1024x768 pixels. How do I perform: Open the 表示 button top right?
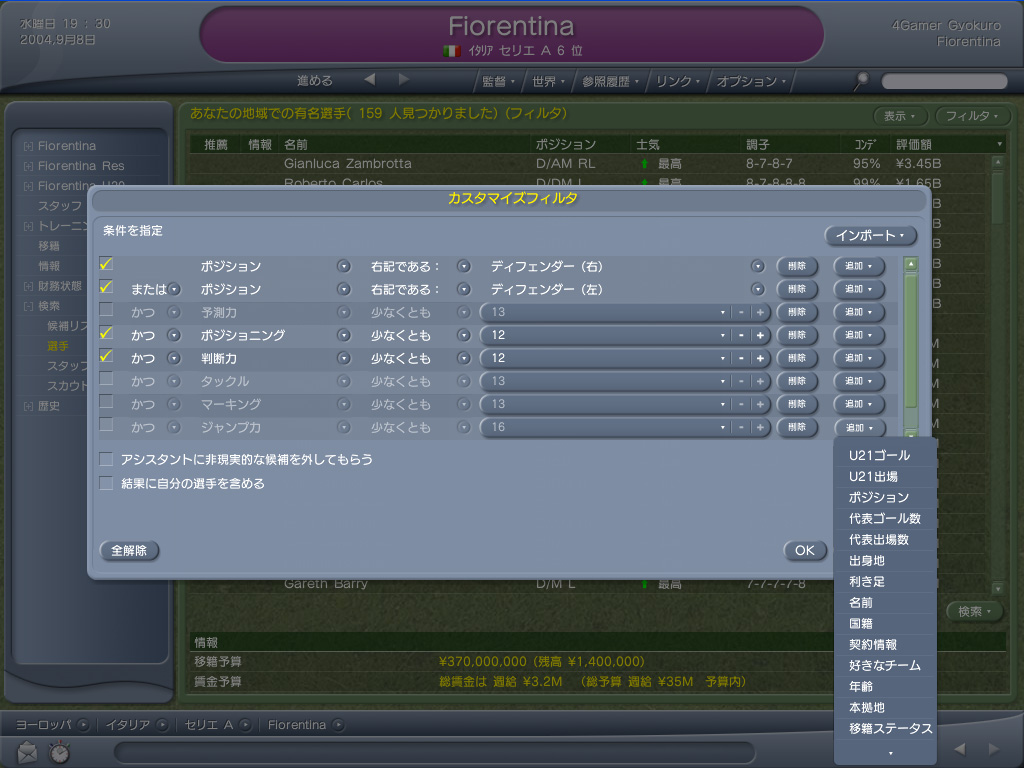[x=899, y=116]
